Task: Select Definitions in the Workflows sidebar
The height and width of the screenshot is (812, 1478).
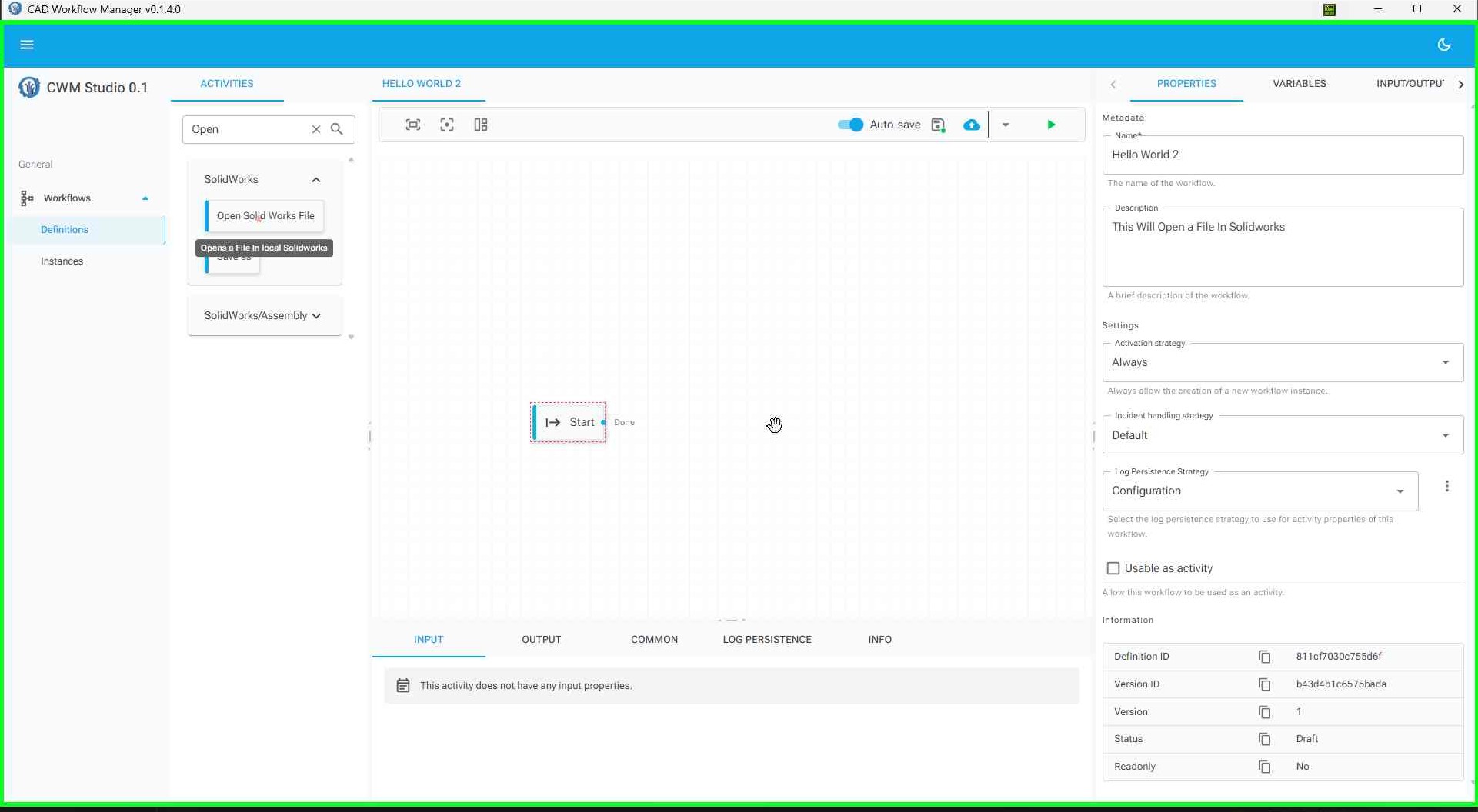Action: [64, 229]
